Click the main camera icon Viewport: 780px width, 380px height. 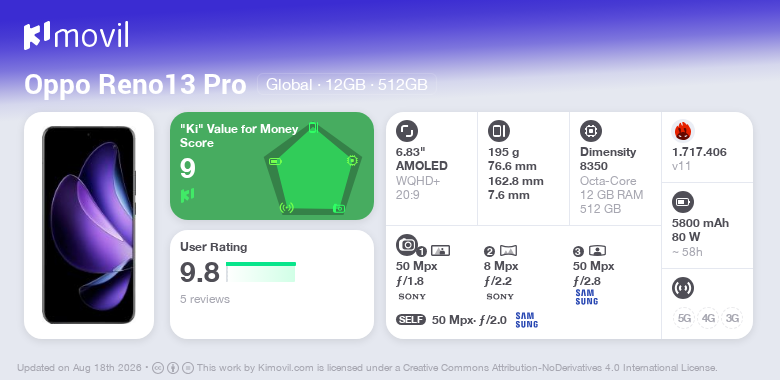coord(407,244)
